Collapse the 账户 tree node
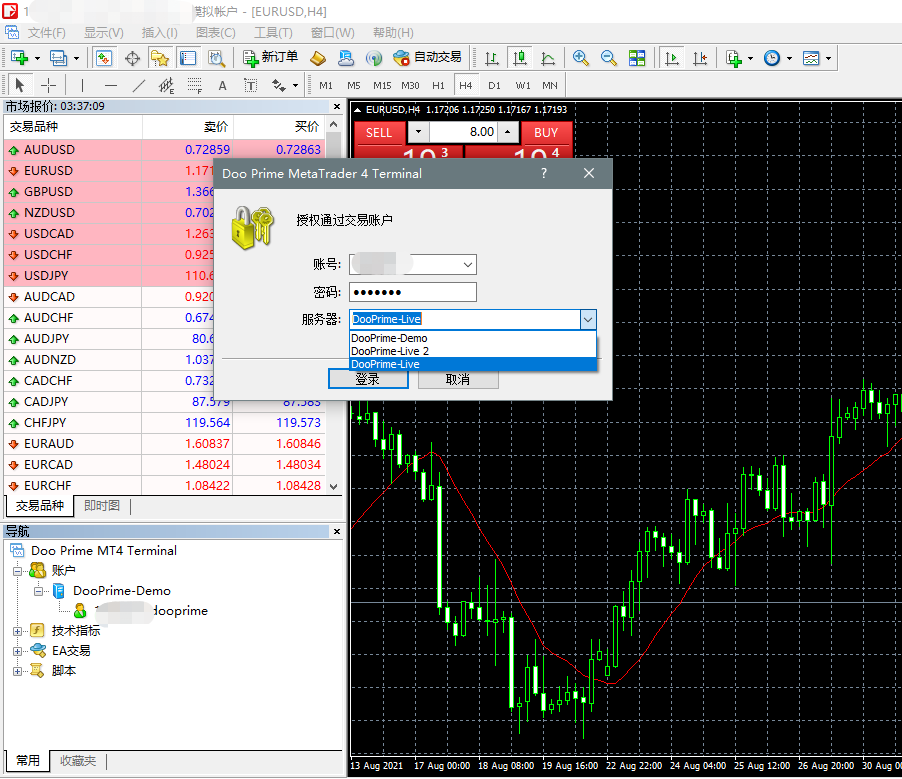This screenshot has height=779, width=902. [x=17, y=571]
